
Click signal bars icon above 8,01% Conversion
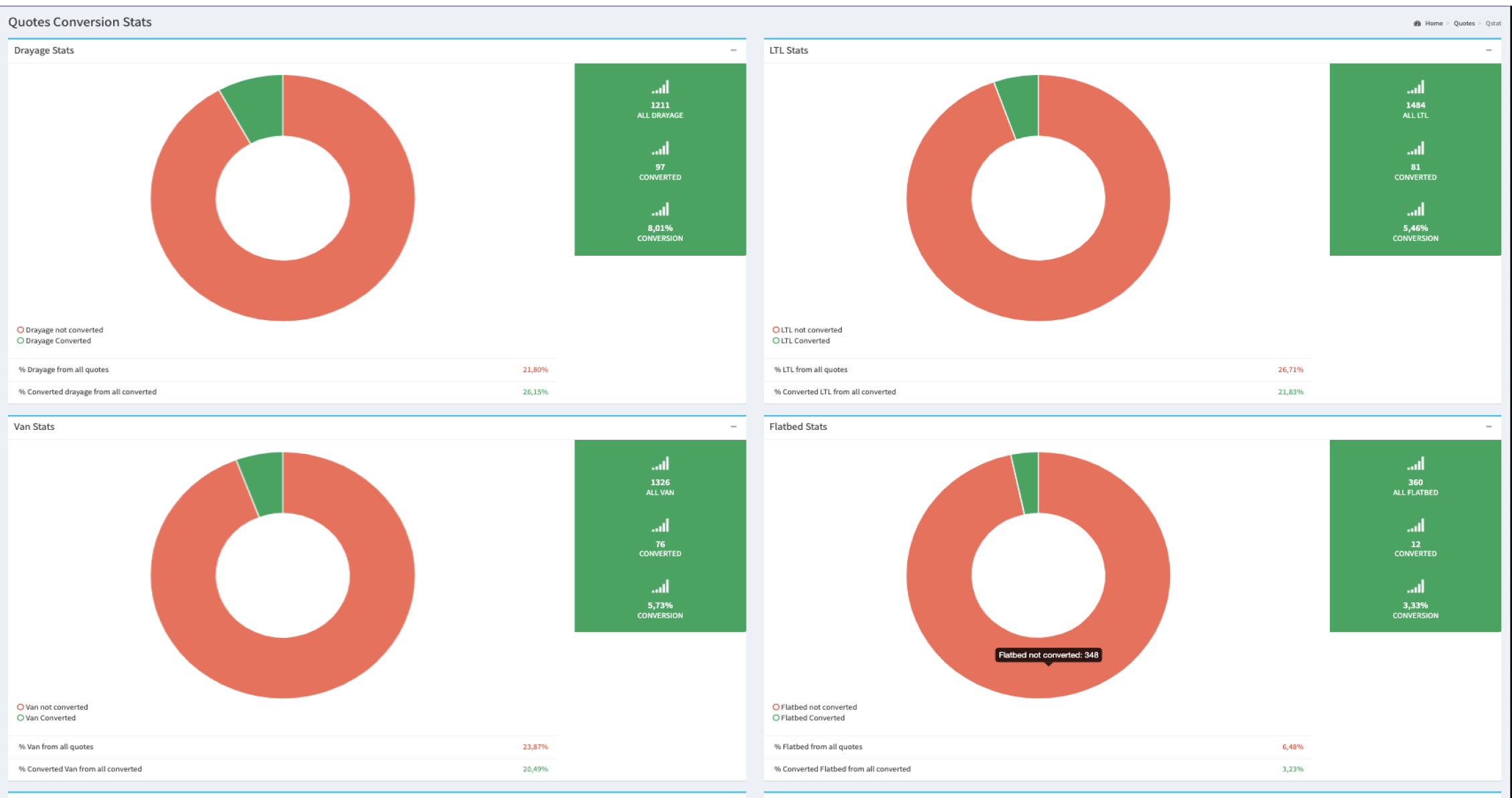660,210
